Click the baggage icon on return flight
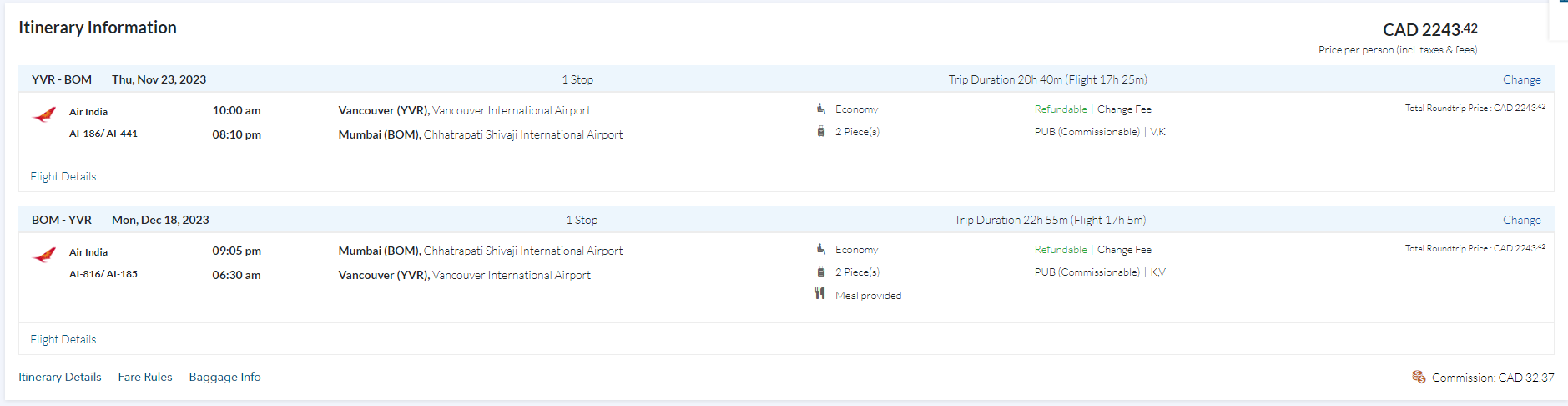The width and height of the screenshot is (1568, 406). [x=821, y=272]
